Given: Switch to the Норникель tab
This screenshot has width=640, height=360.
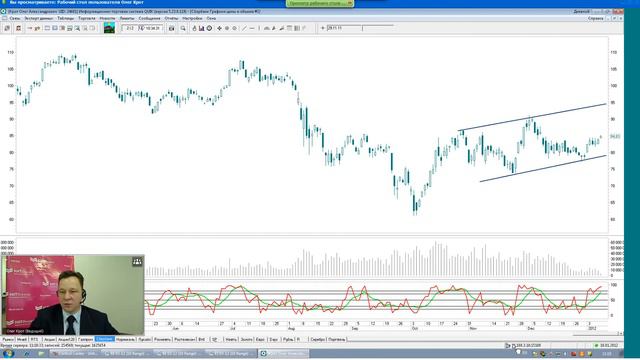Looking at the screenshot, I should (125, 339).
